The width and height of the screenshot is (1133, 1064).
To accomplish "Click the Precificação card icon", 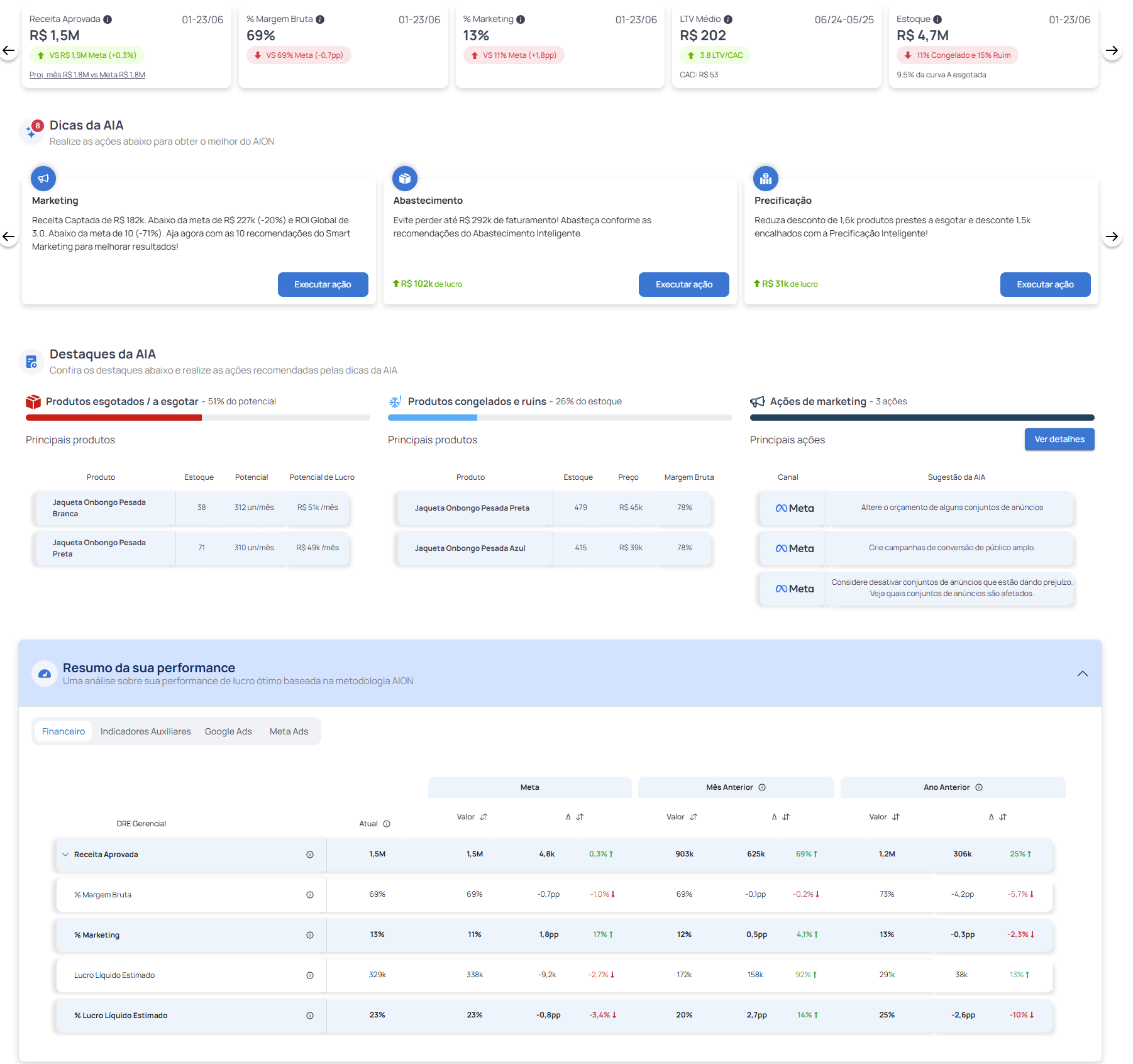I will click(x=766, y=178).
